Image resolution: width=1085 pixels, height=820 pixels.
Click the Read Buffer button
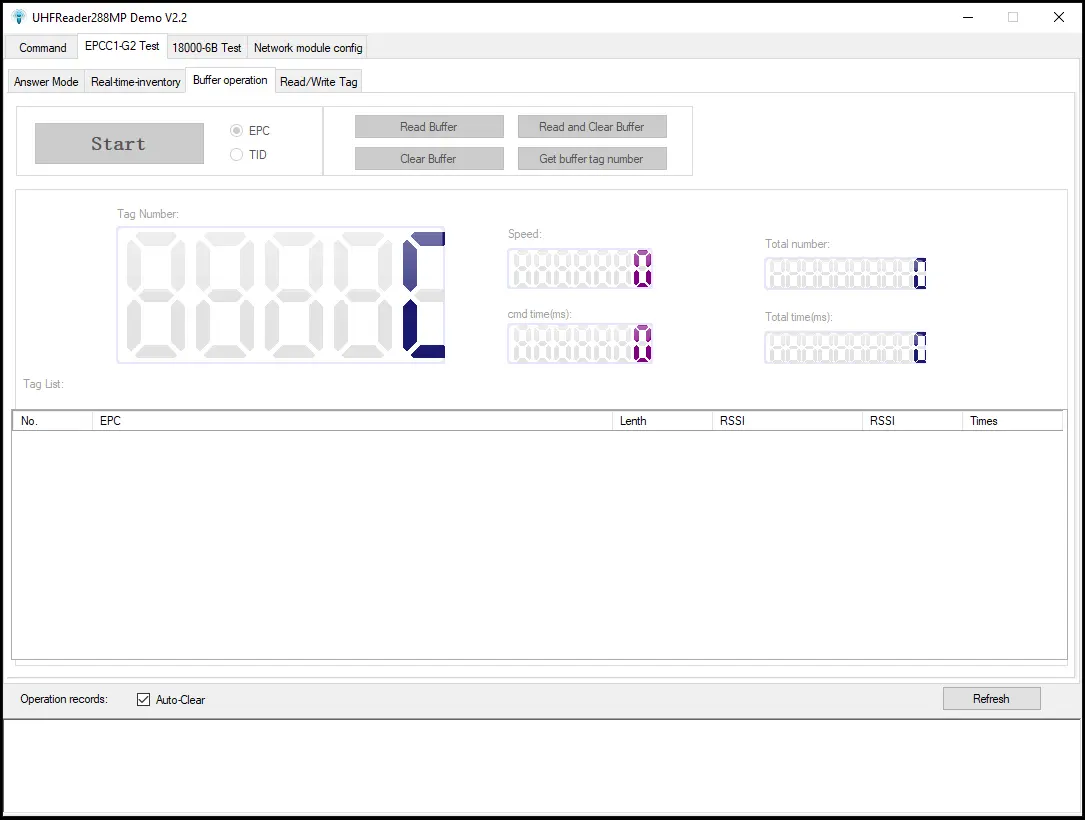(429, 127)
